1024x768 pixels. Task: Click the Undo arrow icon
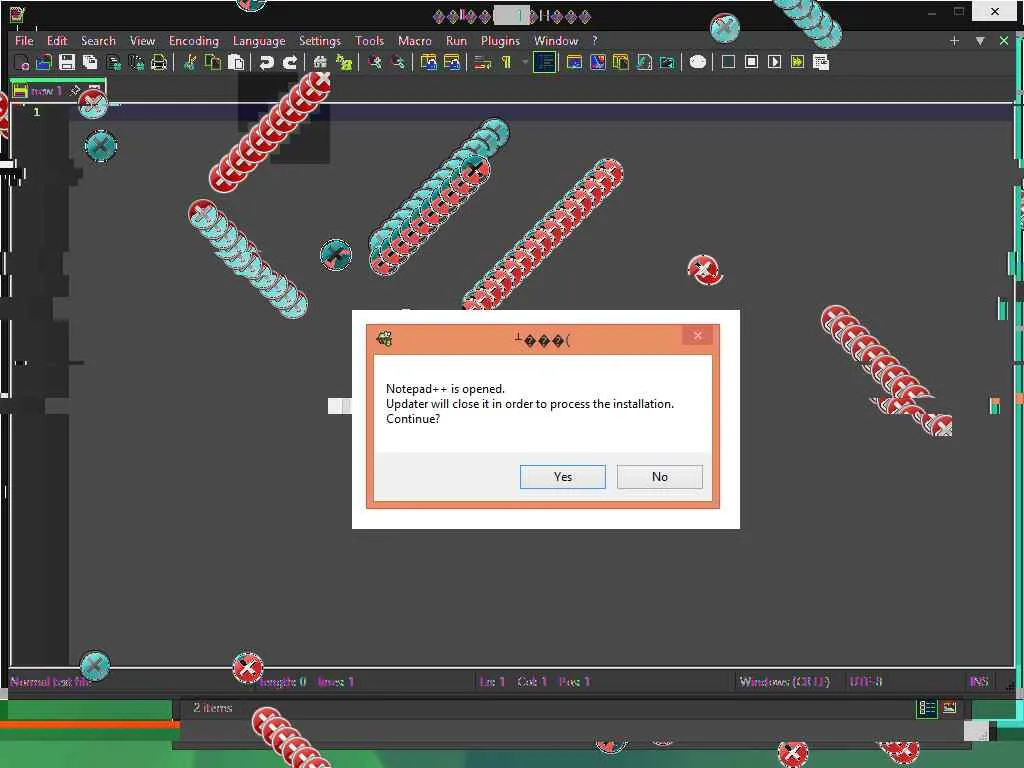266,62
